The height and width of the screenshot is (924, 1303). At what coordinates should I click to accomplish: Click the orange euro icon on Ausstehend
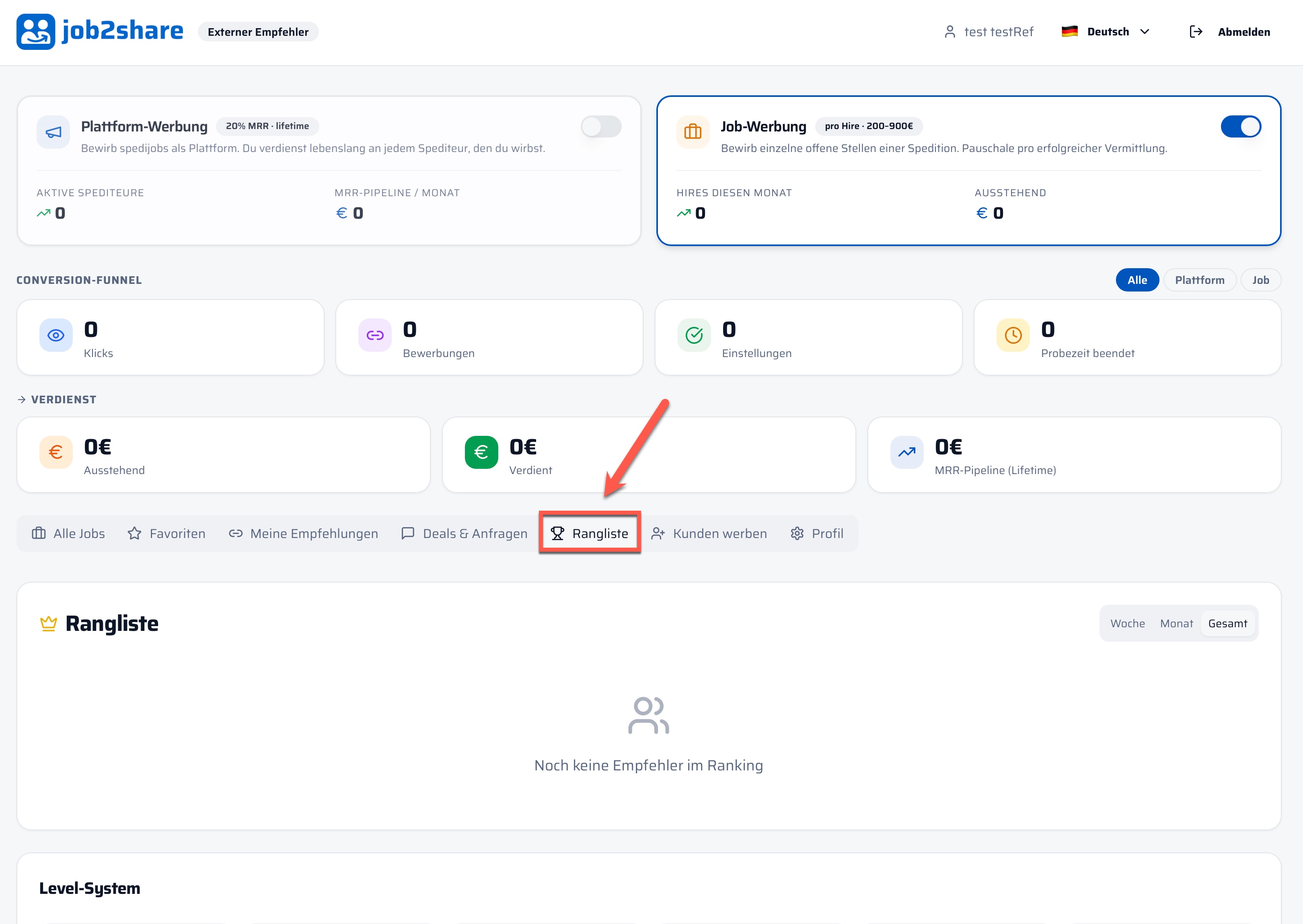point(56,452)
